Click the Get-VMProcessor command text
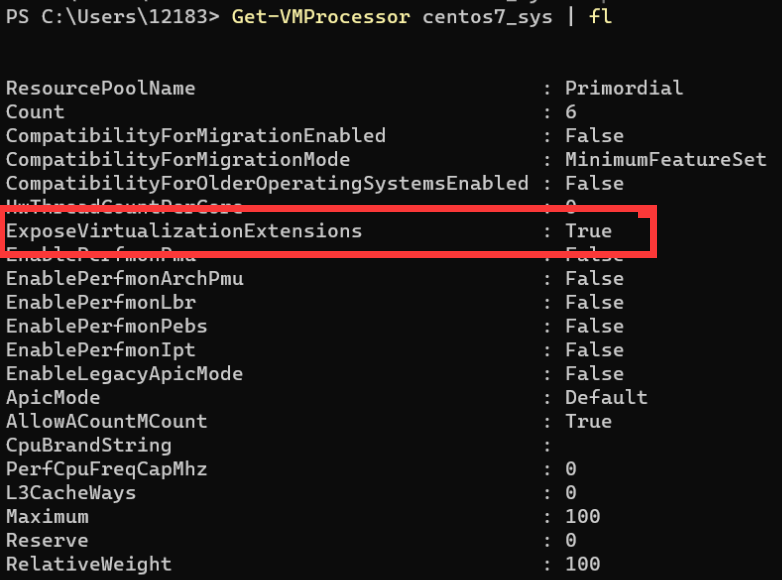 (321, 17)
